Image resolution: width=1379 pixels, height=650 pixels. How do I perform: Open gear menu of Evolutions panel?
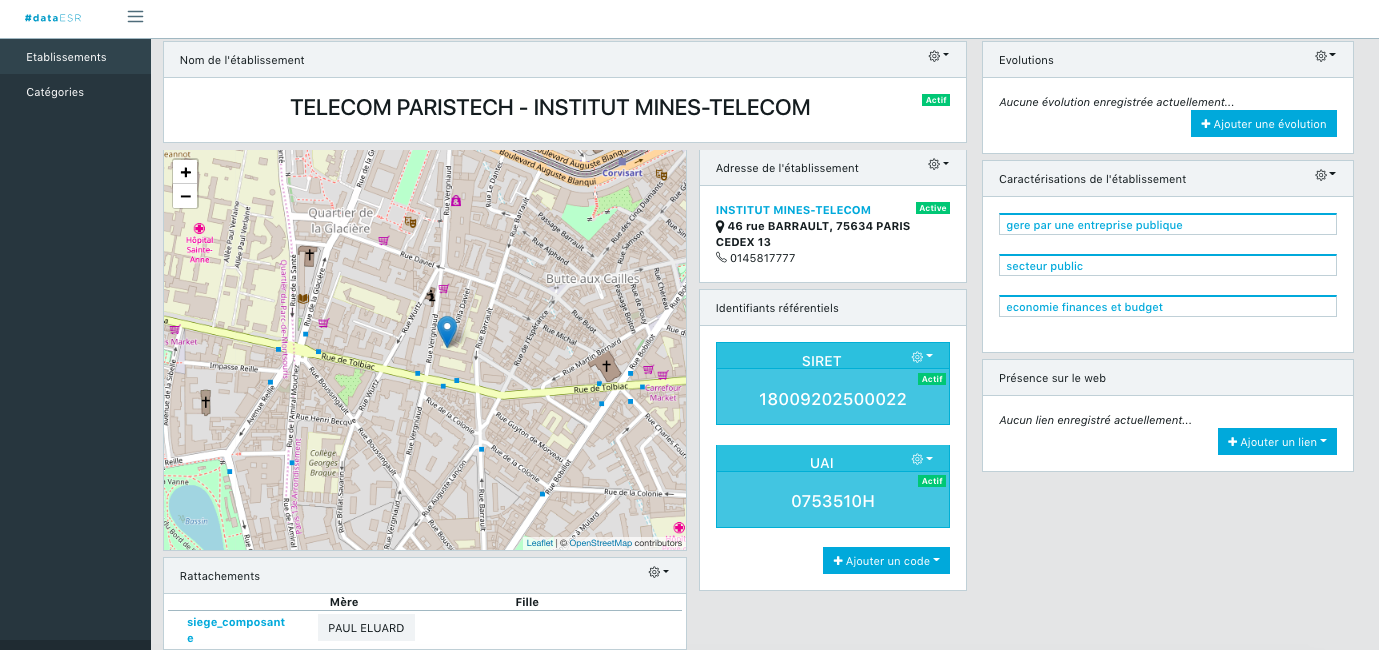pos(1325,56)
